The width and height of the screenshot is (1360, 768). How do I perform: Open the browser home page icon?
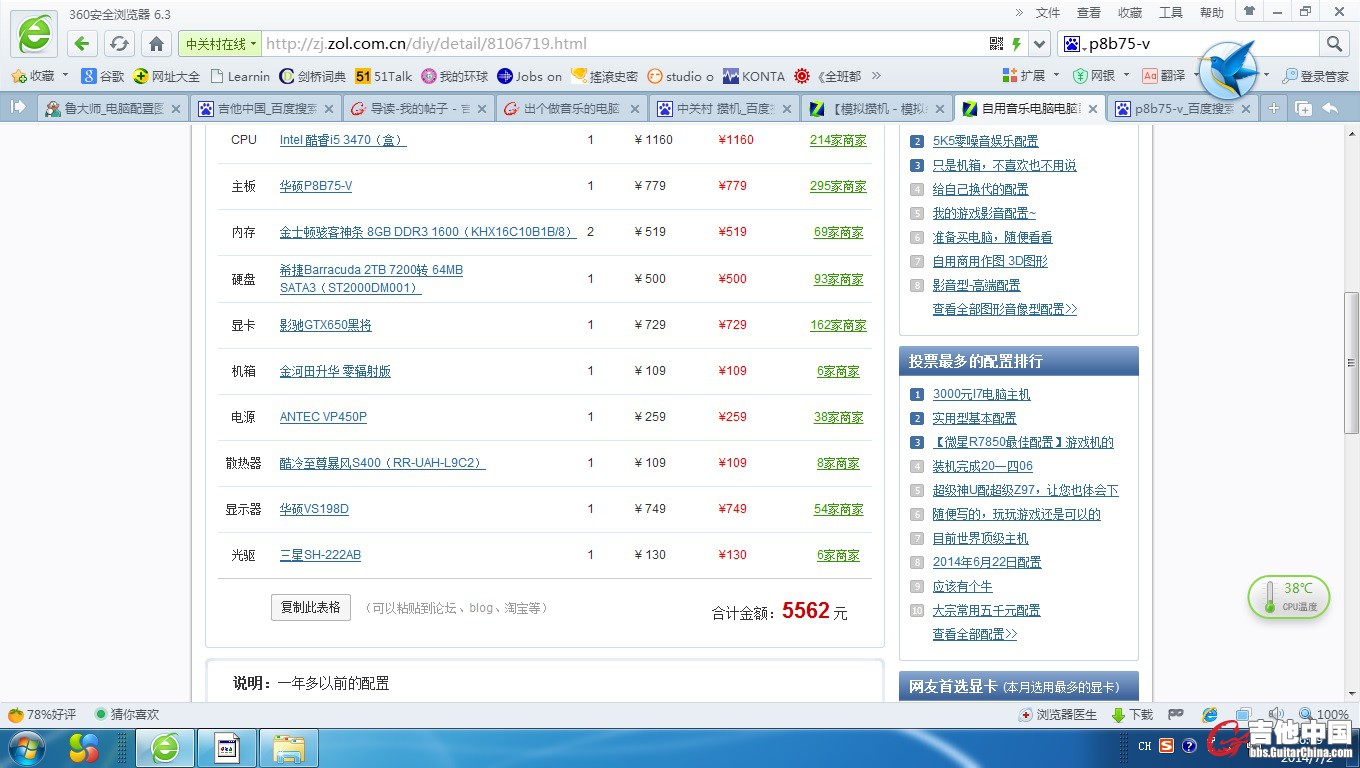pos(156,44)
